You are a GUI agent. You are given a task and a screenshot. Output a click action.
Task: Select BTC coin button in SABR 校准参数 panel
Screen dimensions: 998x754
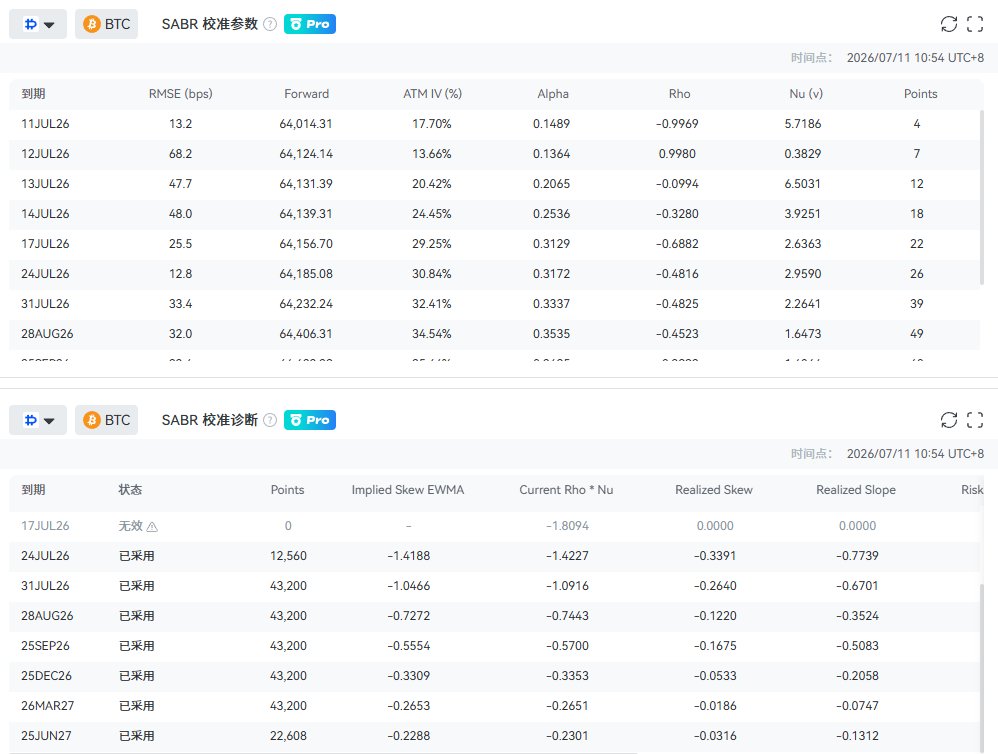pos(106,24)
